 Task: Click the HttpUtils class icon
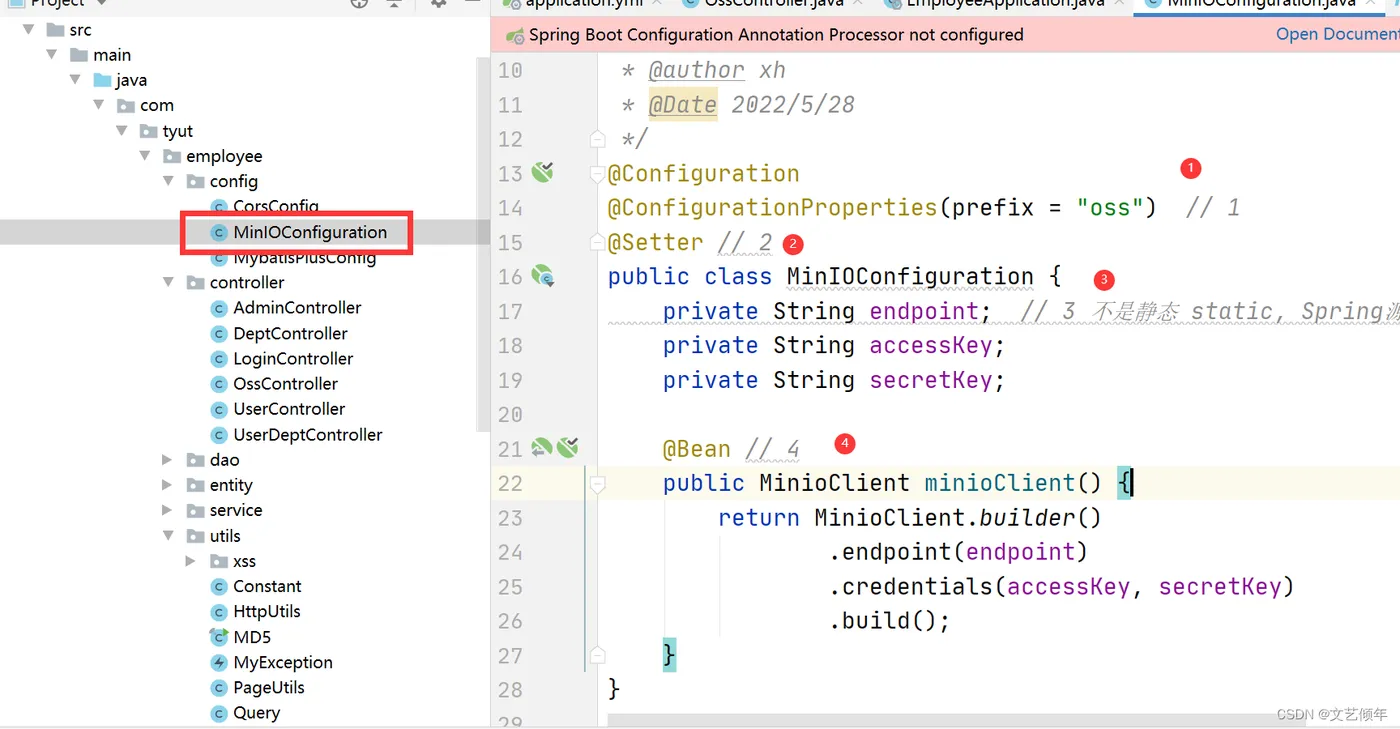219,612
